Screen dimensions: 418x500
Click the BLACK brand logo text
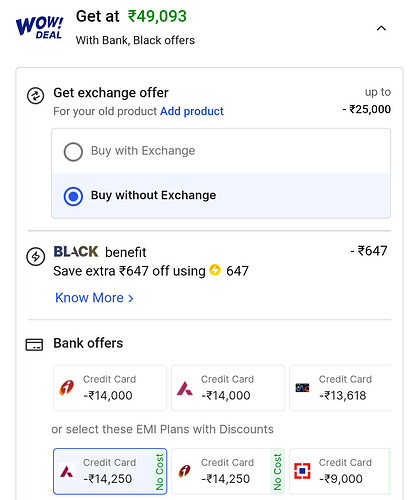pos(76,252)
